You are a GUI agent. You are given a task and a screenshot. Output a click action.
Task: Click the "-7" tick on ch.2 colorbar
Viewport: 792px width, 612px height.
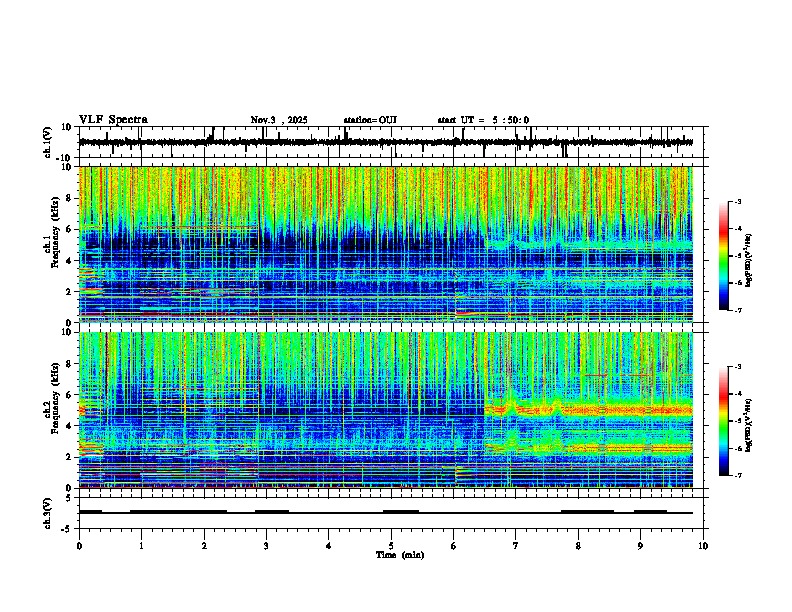coord(737,475)
